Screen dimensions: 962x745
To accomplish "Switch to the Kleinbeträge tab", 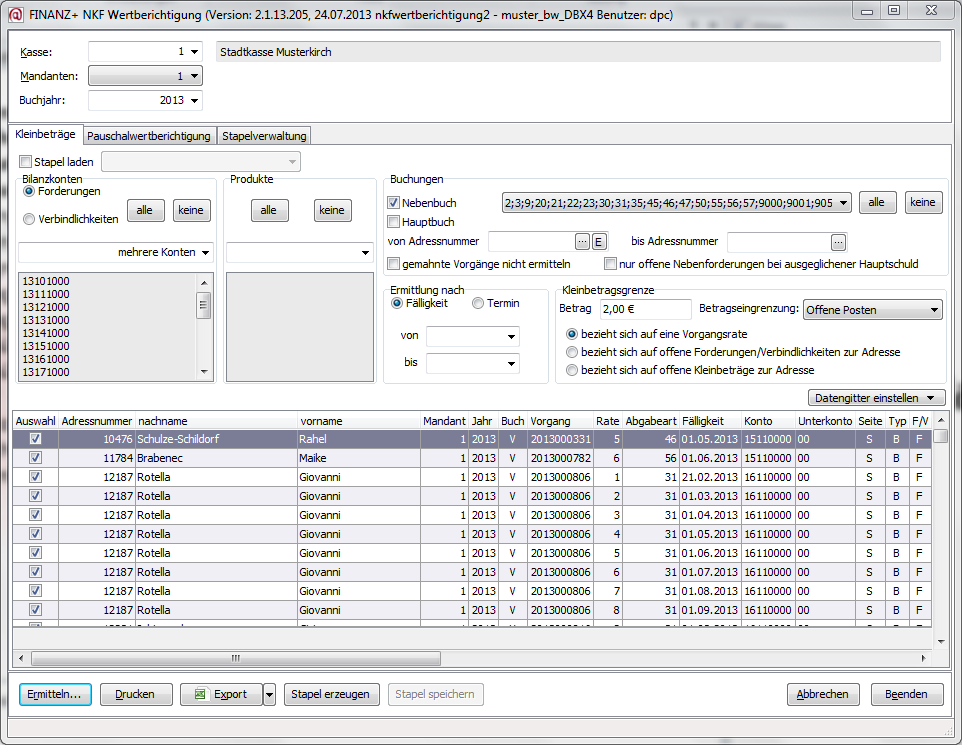I will point(45,134).
